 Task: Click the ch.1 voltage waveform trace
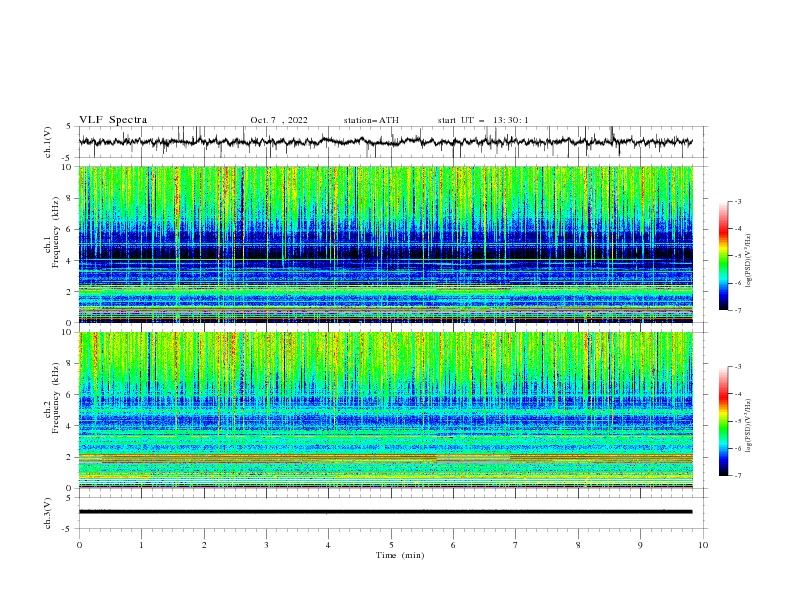386,142
